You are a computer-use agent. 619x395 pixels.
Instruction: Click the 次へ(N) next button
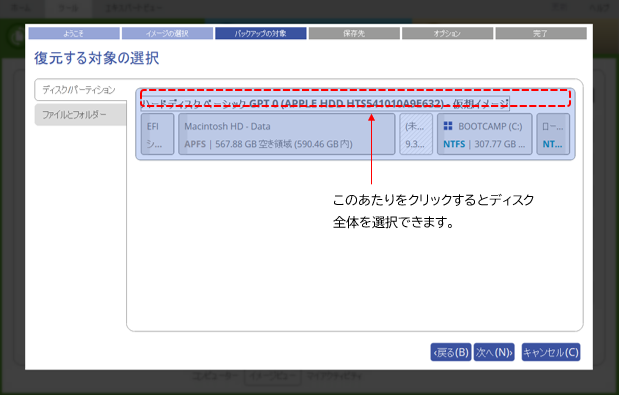coord(494,352)
